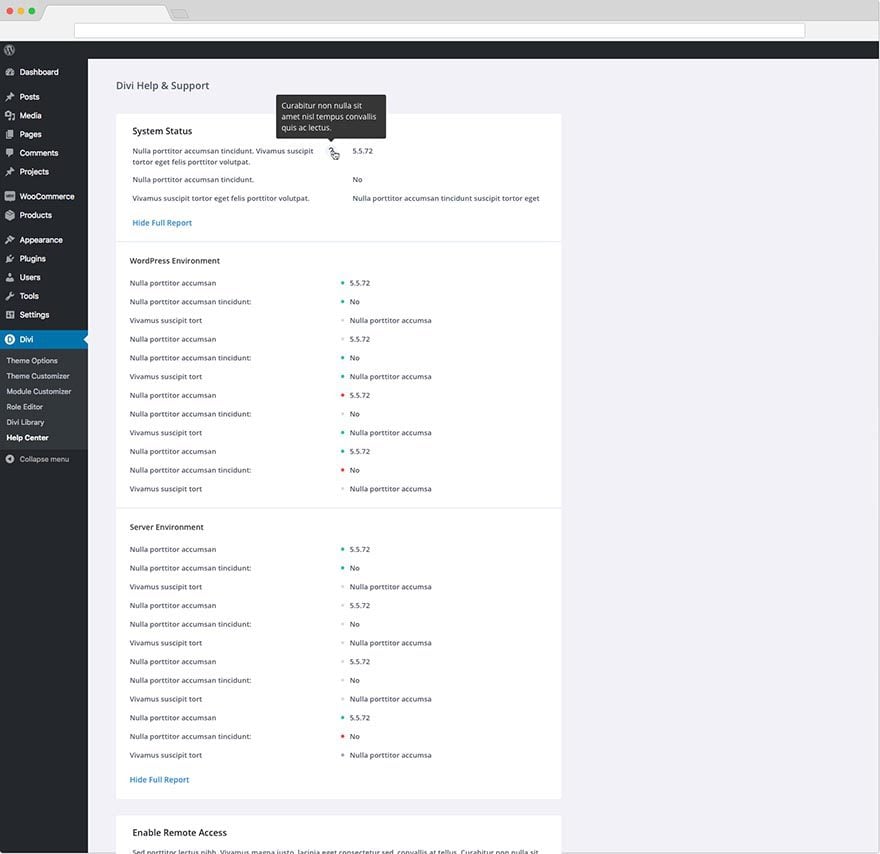Click the Divi circular D icon

[10, 339]
